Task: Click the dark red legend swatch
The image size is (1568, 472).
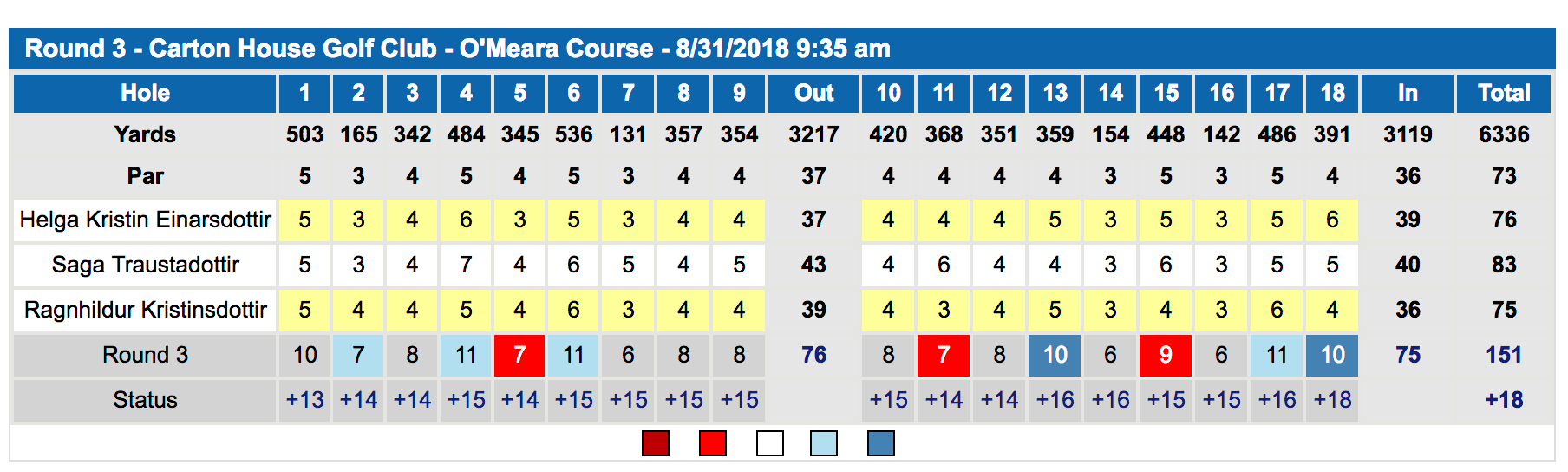Action: click(x=656, y=443)
